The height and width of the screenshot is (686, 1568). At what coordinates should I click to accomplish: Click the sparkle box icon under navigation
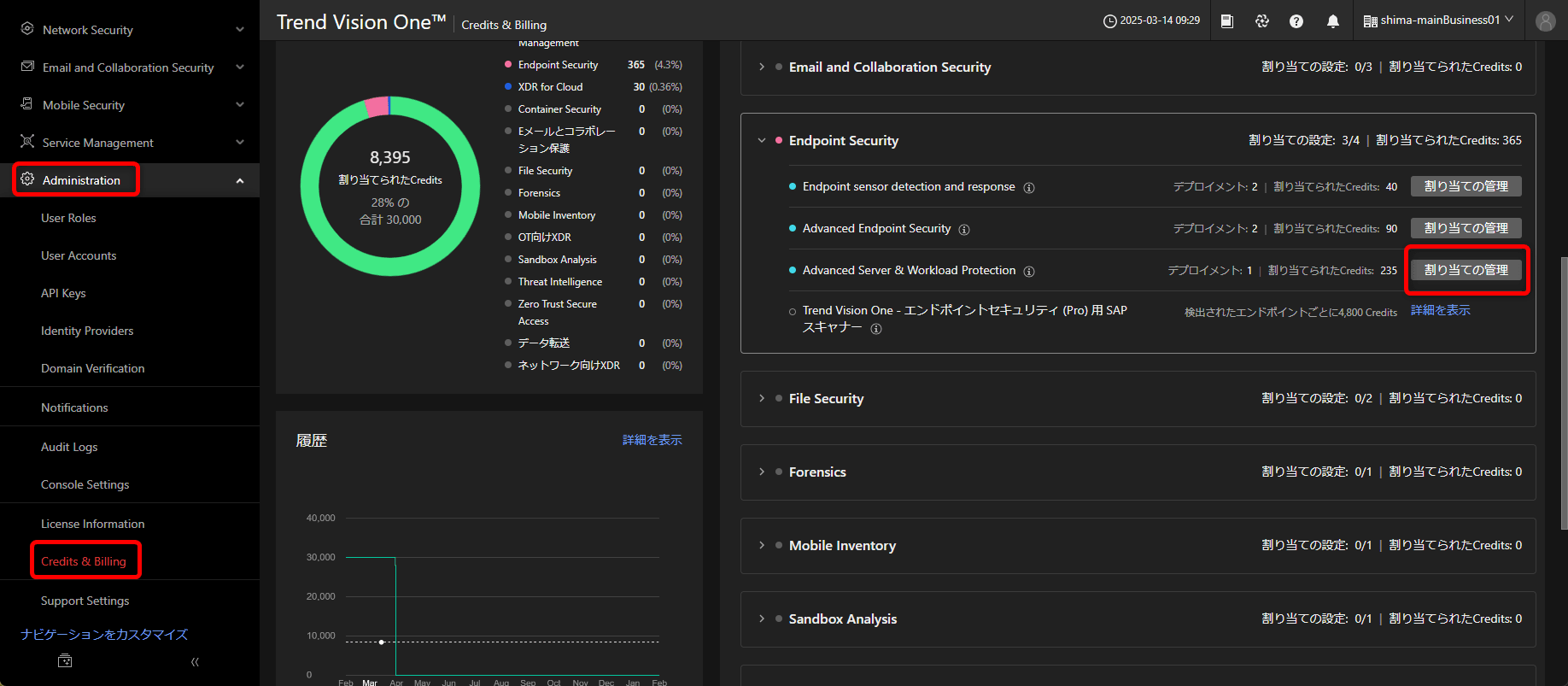[65, 661]
